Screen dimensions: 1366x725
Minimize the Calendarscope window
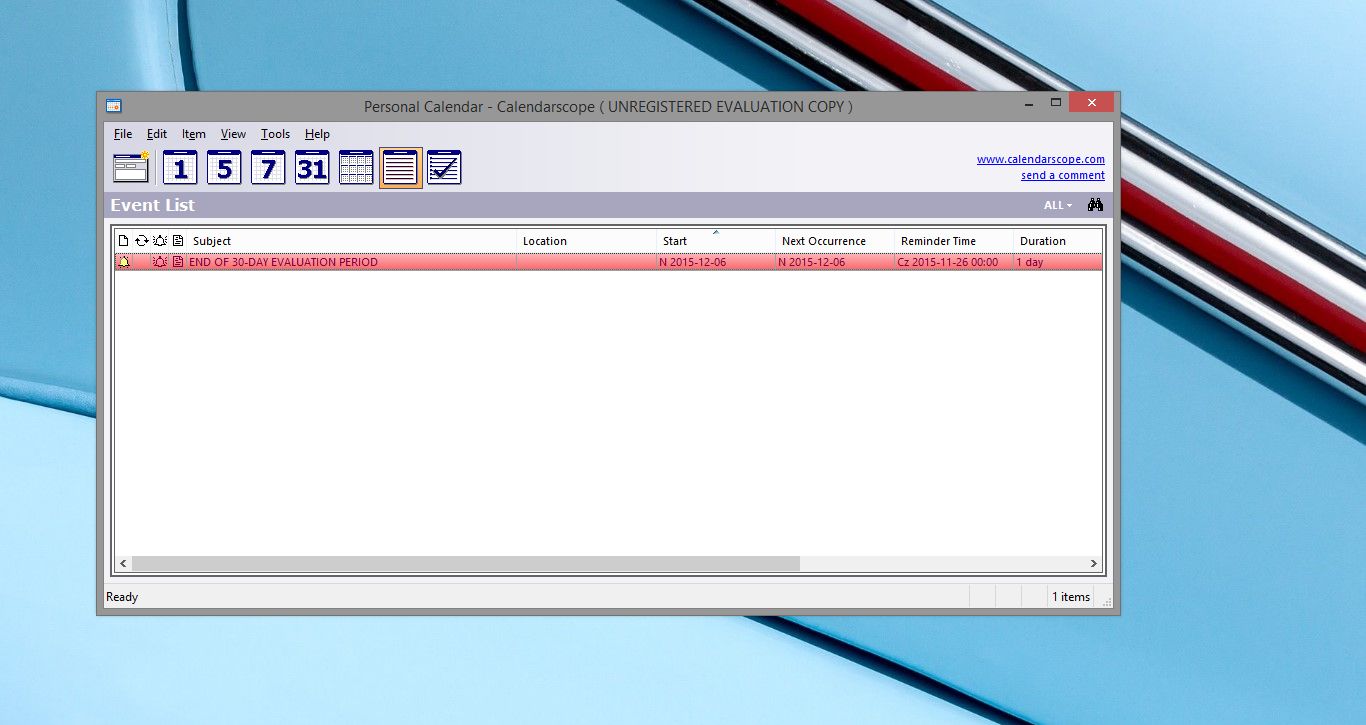click(1027, 102)
